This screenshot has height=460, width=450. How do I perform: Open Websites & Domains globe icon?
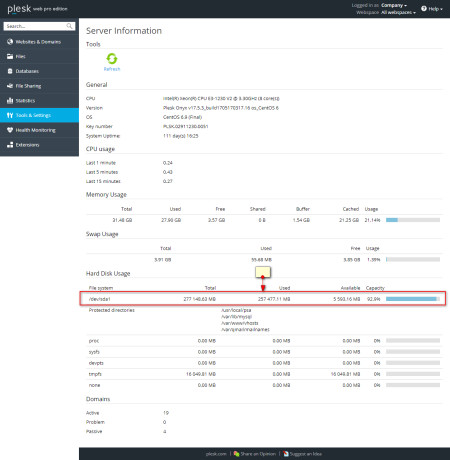click(x=10, y=42)
